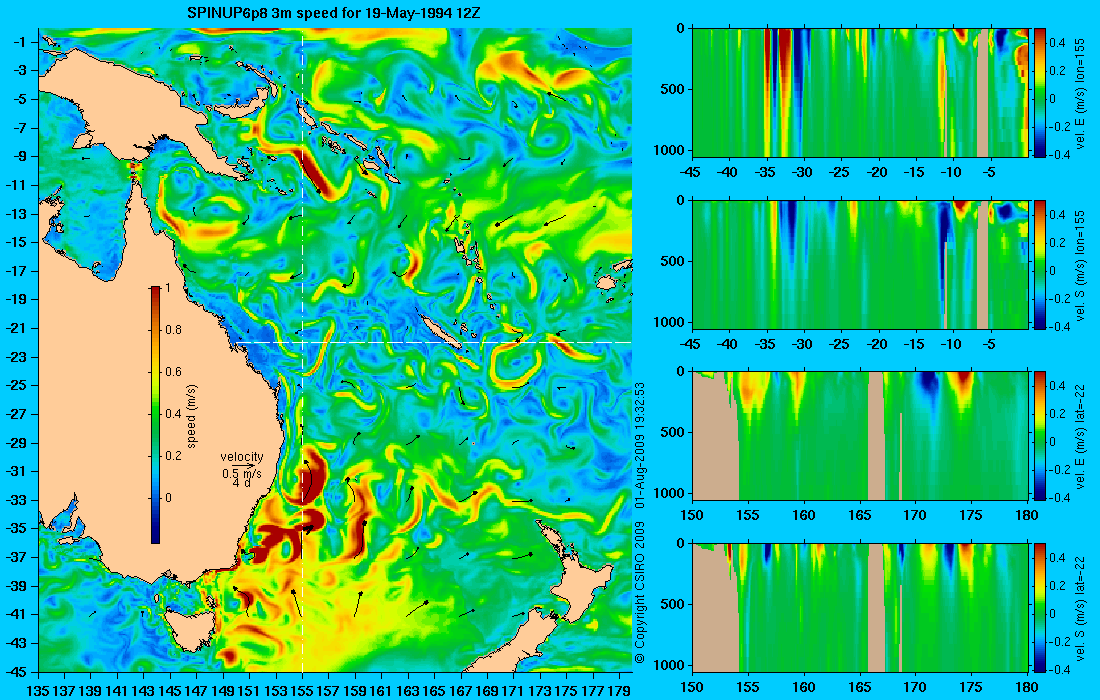Click the '0.8' tick on the speed colorbar
This screenshot has height=700, width=1100.
[x=173, y=330]
